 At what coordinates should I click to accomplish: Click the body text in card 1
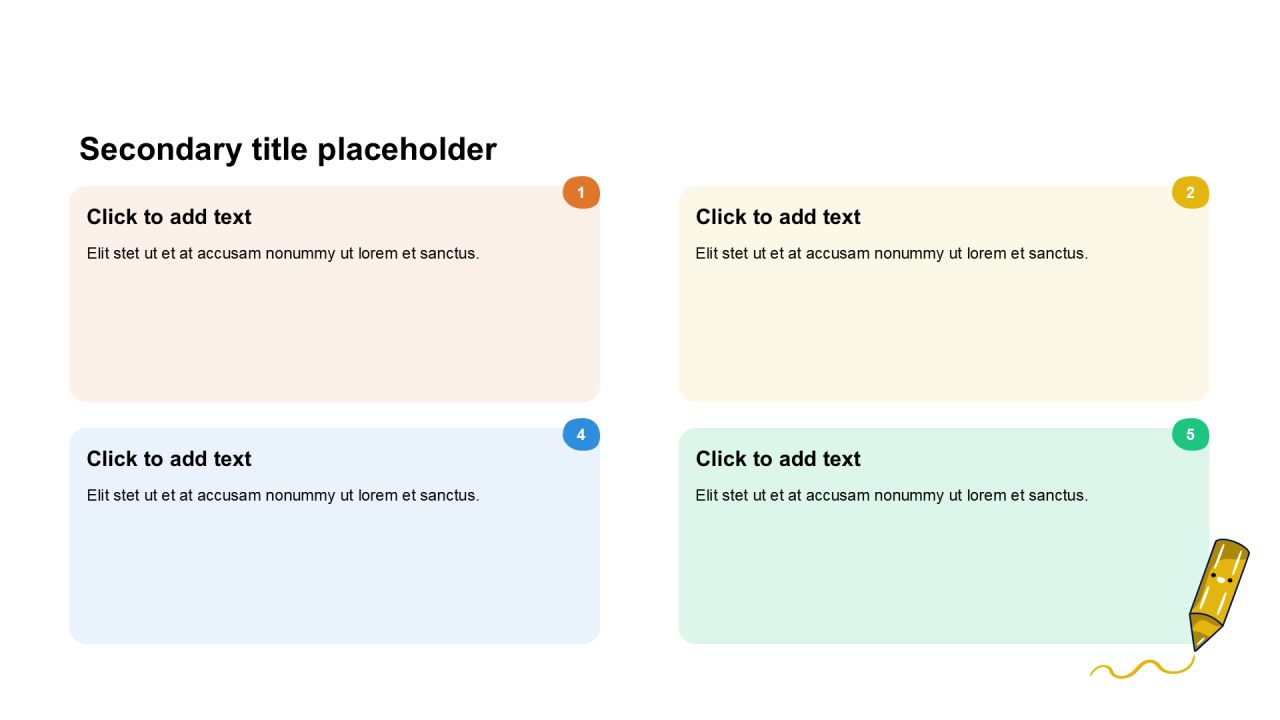[283, 254]
